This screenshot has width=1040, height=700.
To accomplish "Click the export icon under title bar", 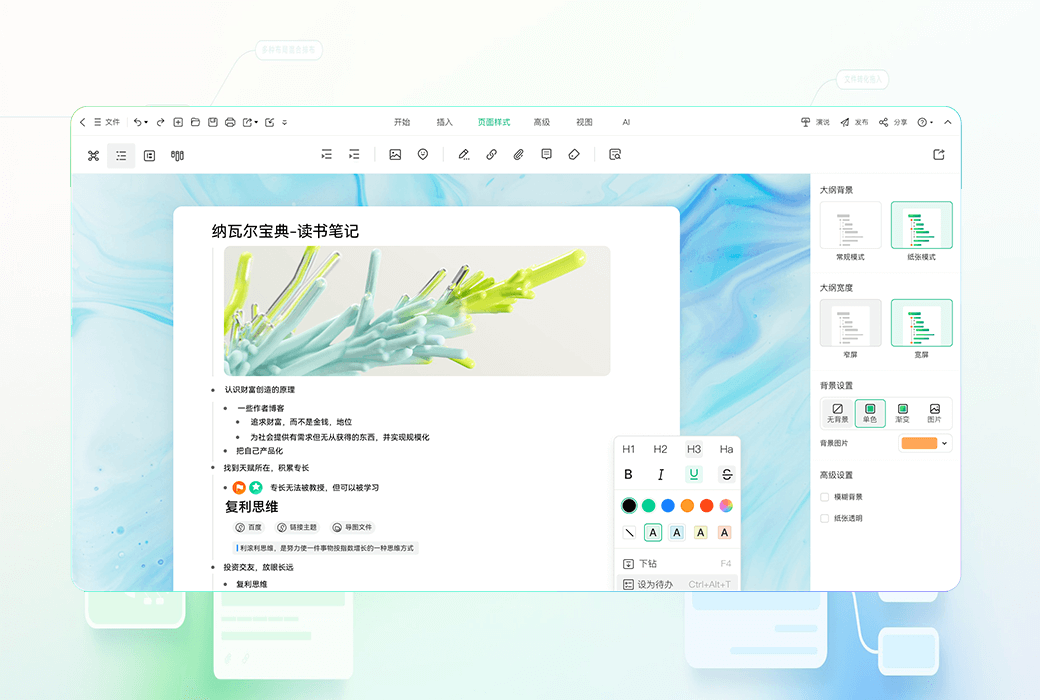I will click(x=939, y=155).
